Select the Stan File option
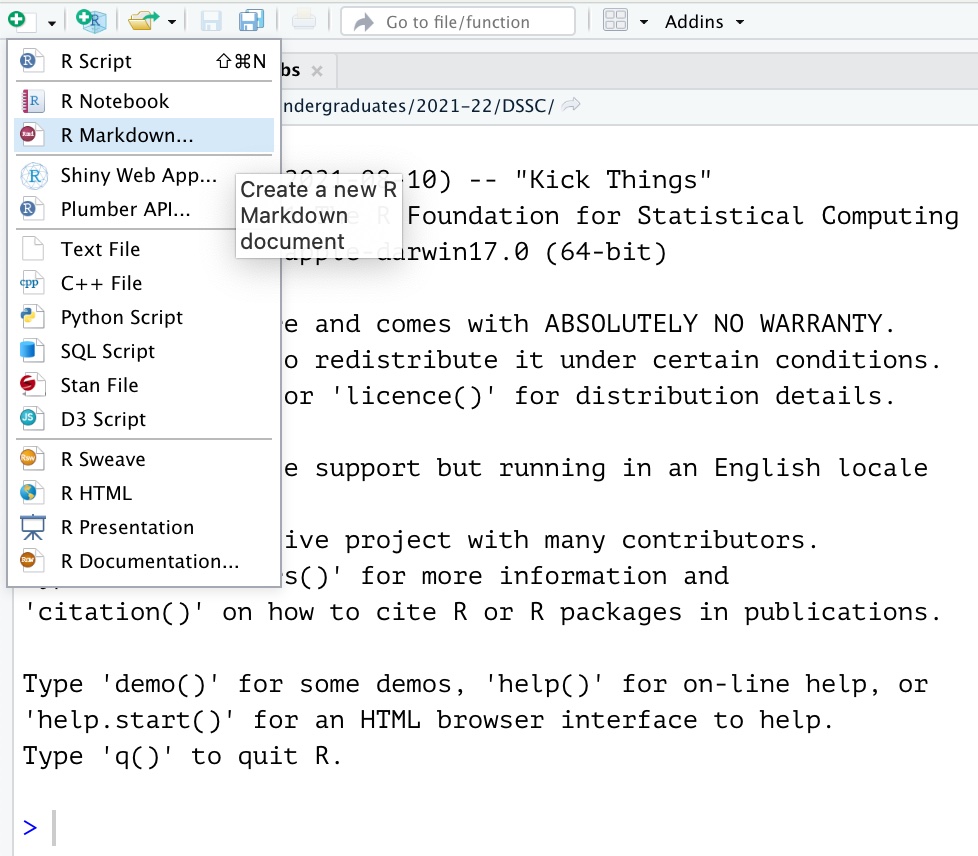978x856 pixels. coord(99,385)
